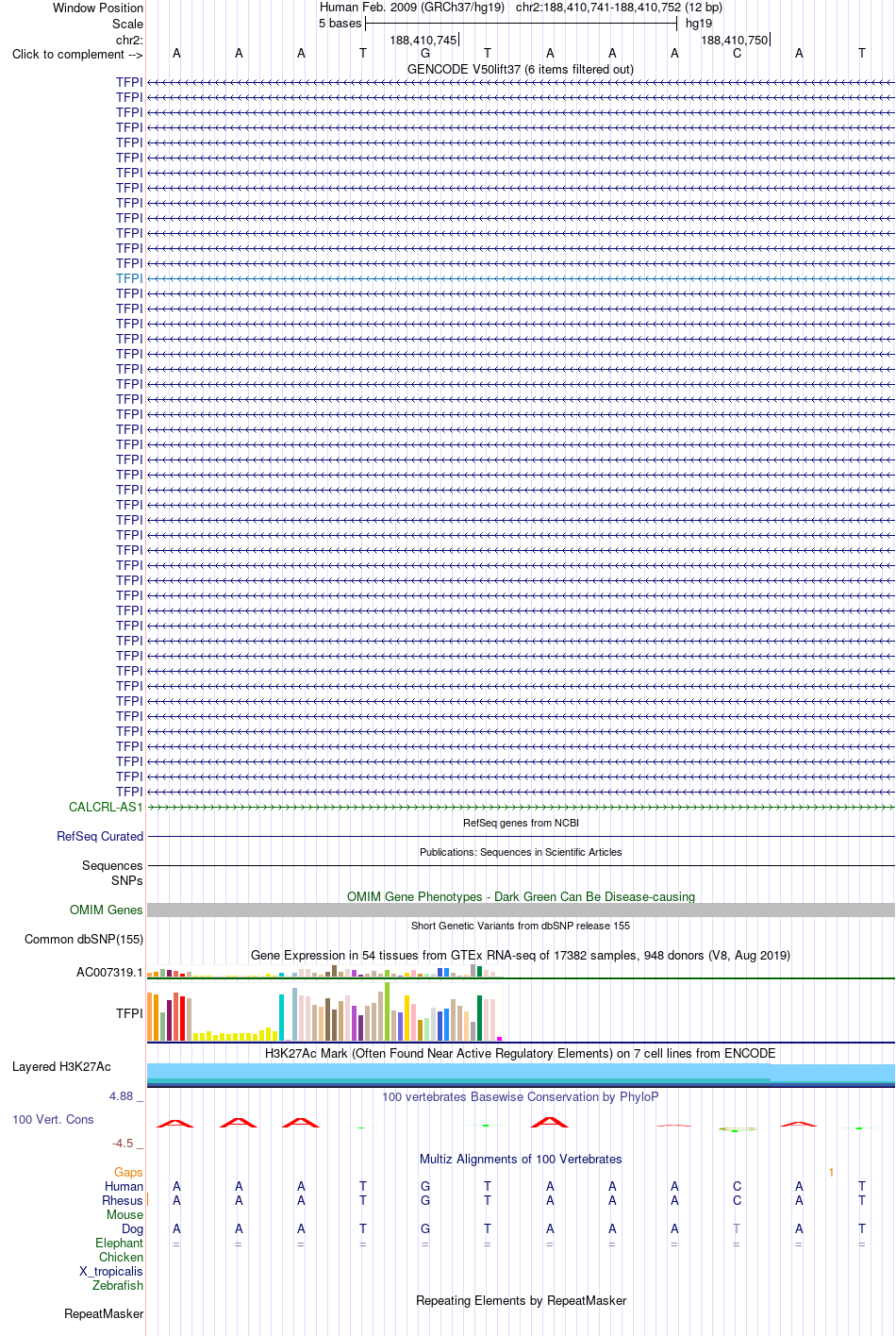Click the light-blue H3K27Ac signal band
896x1336 pixels.
click(x=521, y=1074)
